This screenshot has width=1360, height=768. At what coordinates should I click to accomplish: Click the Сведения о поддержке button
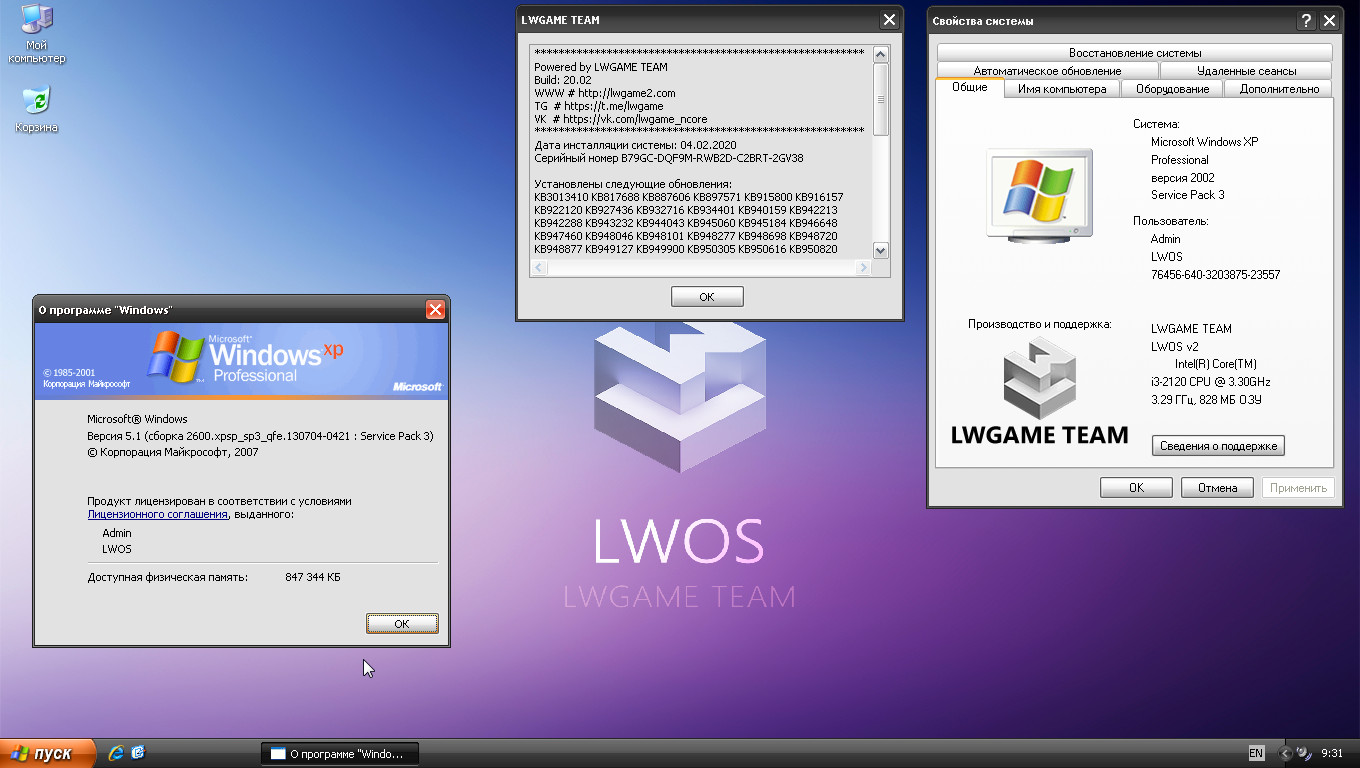[1218, 446]
